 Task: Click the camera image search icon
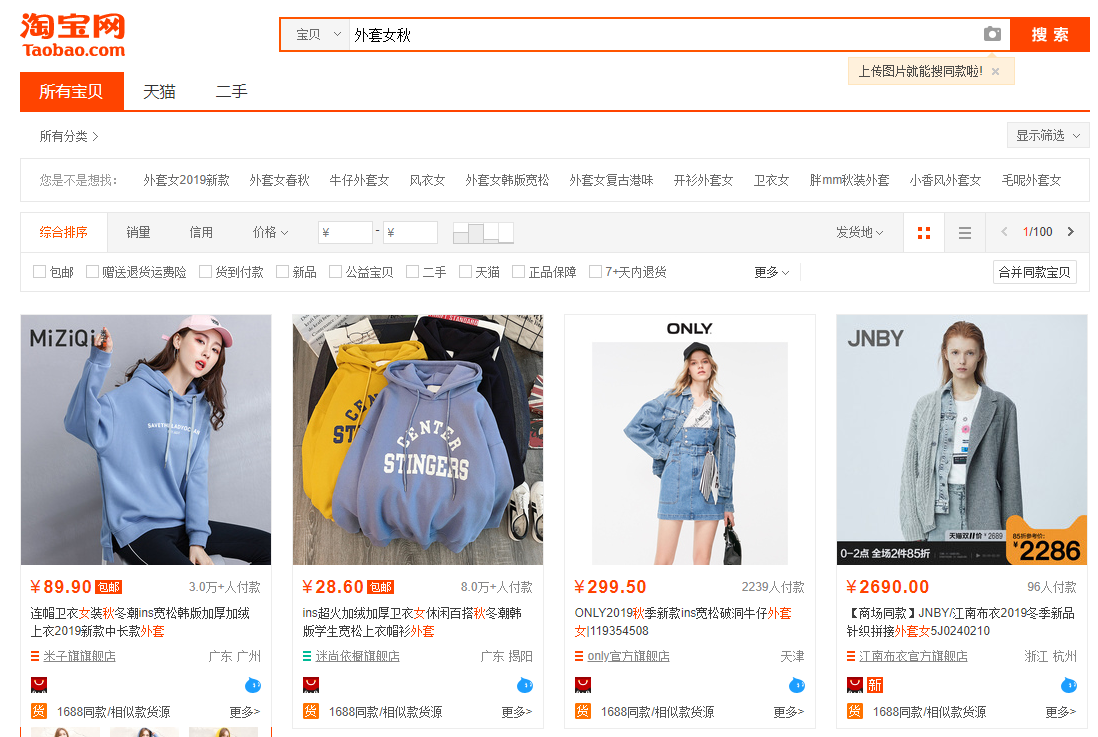(x=991, y=34)
